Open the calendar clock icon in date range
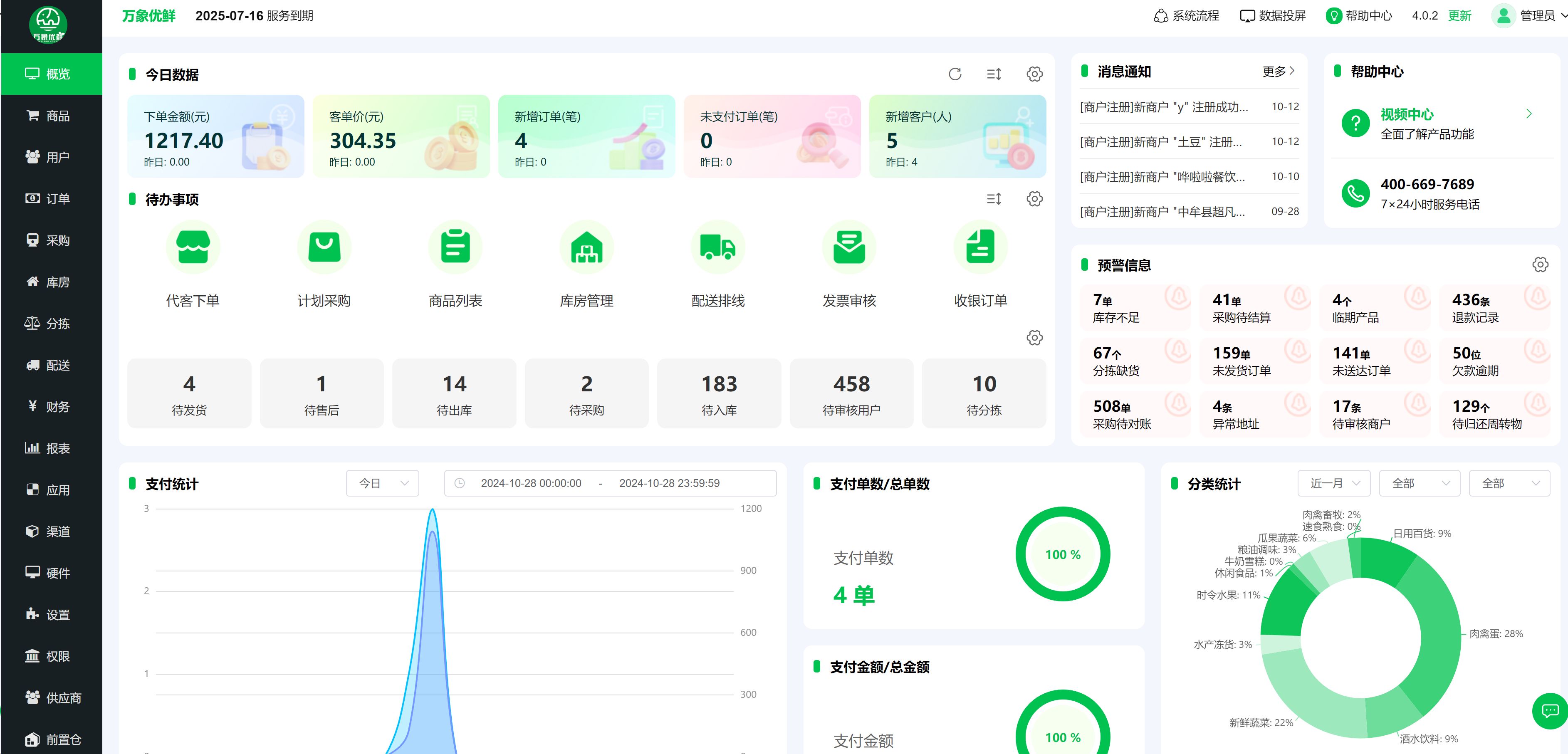 click(460, 483)
